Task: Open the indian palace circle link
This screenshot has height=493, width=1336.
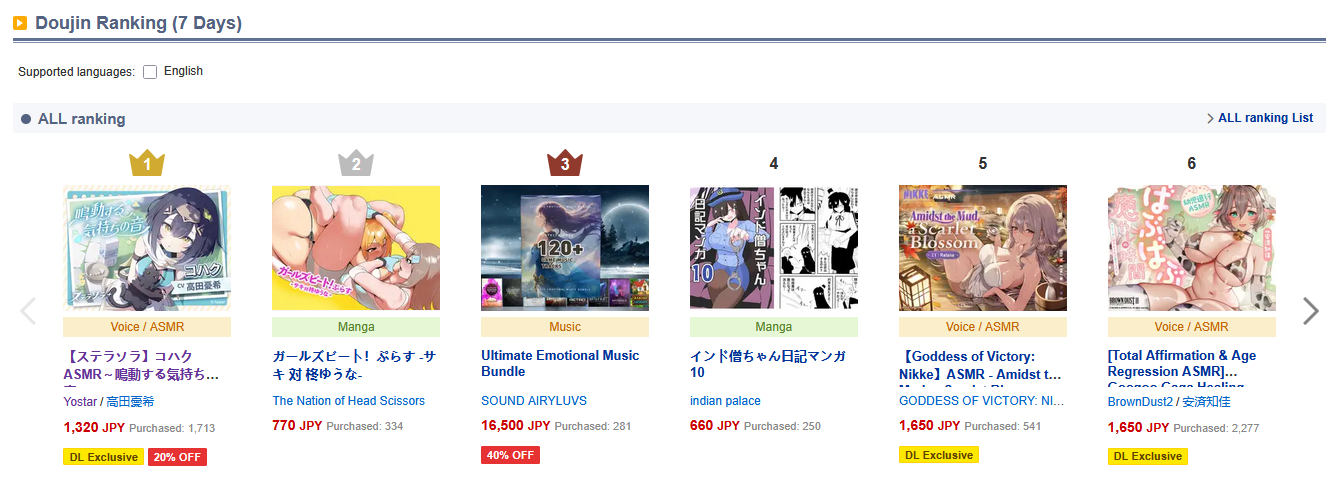Action: pyautogui.click(x=725, y=401)
